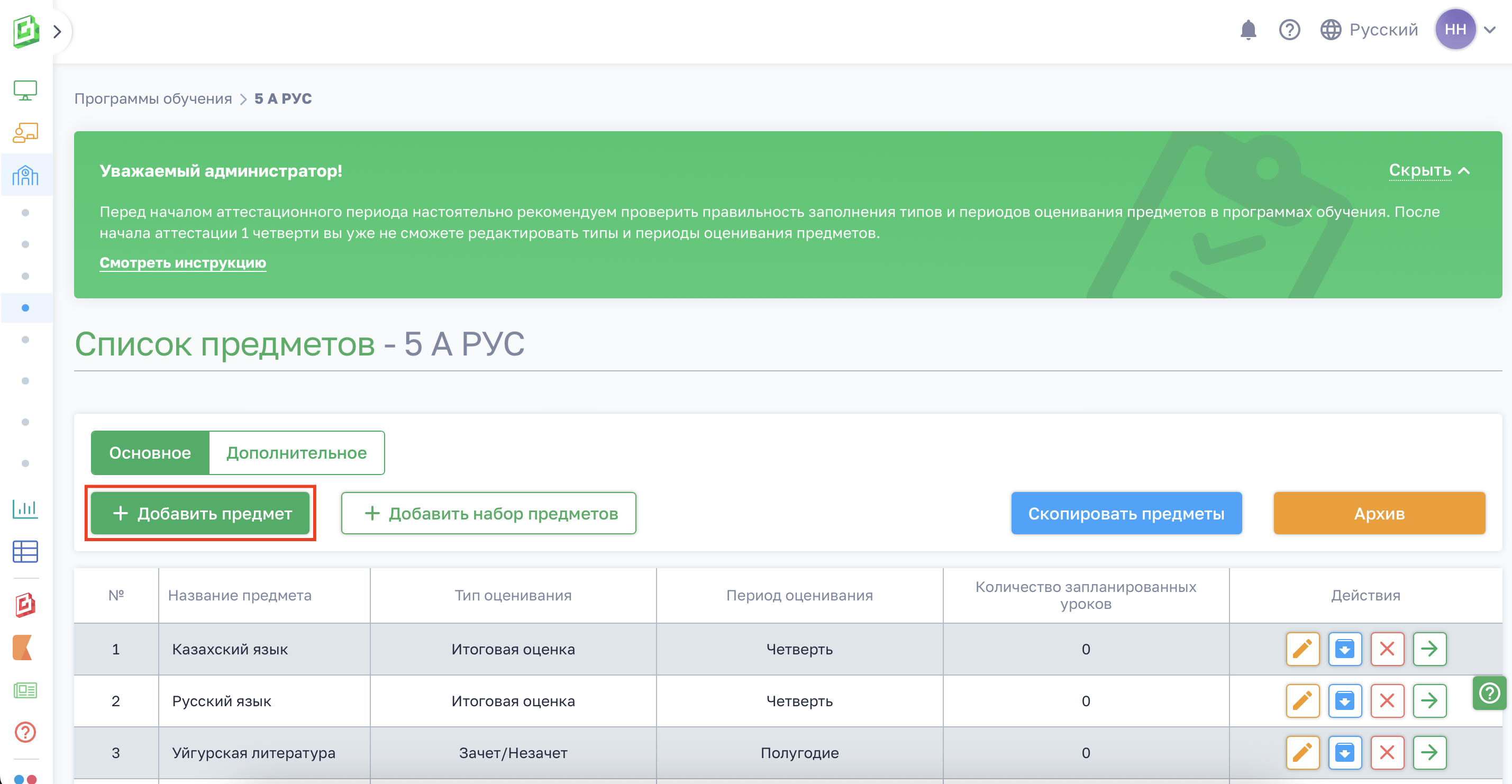Image resolution: width=1512 pixels, height=784 pixels.
Task: Open user profile menu arrow
Action: [x=1490, y=29]
